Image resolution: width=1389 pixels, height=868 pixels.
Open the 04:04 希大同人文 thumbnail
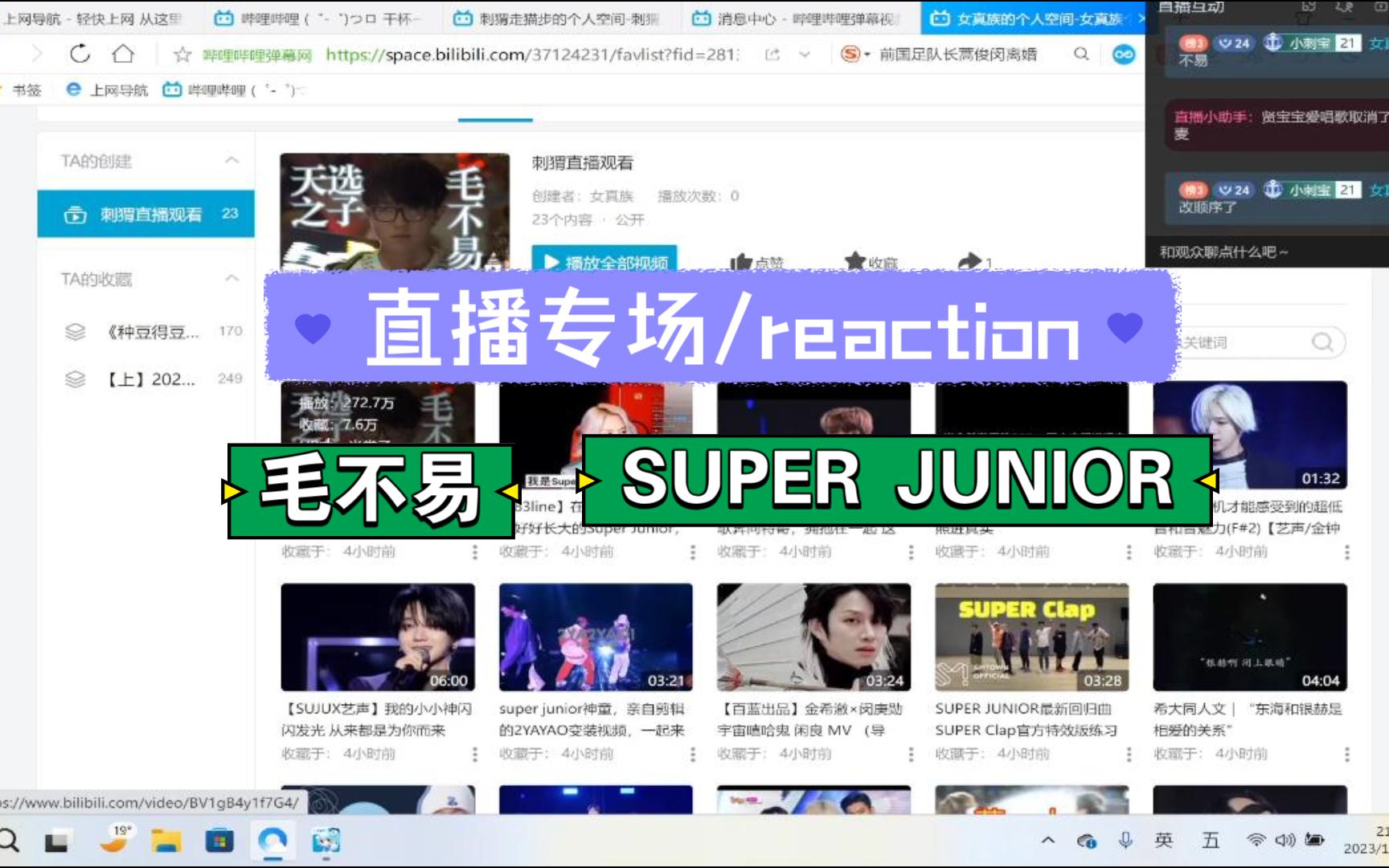point(1250,637)
